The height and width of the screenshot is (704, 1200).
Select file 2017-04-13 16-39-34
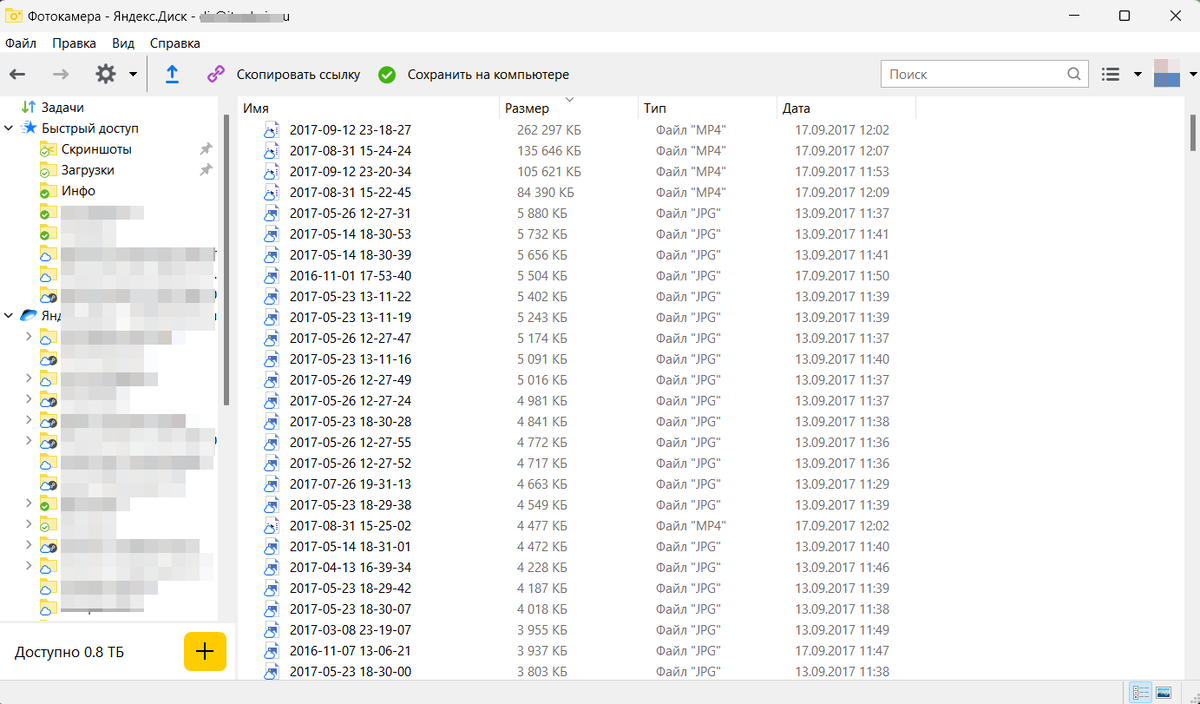click(x=350, y=568)
